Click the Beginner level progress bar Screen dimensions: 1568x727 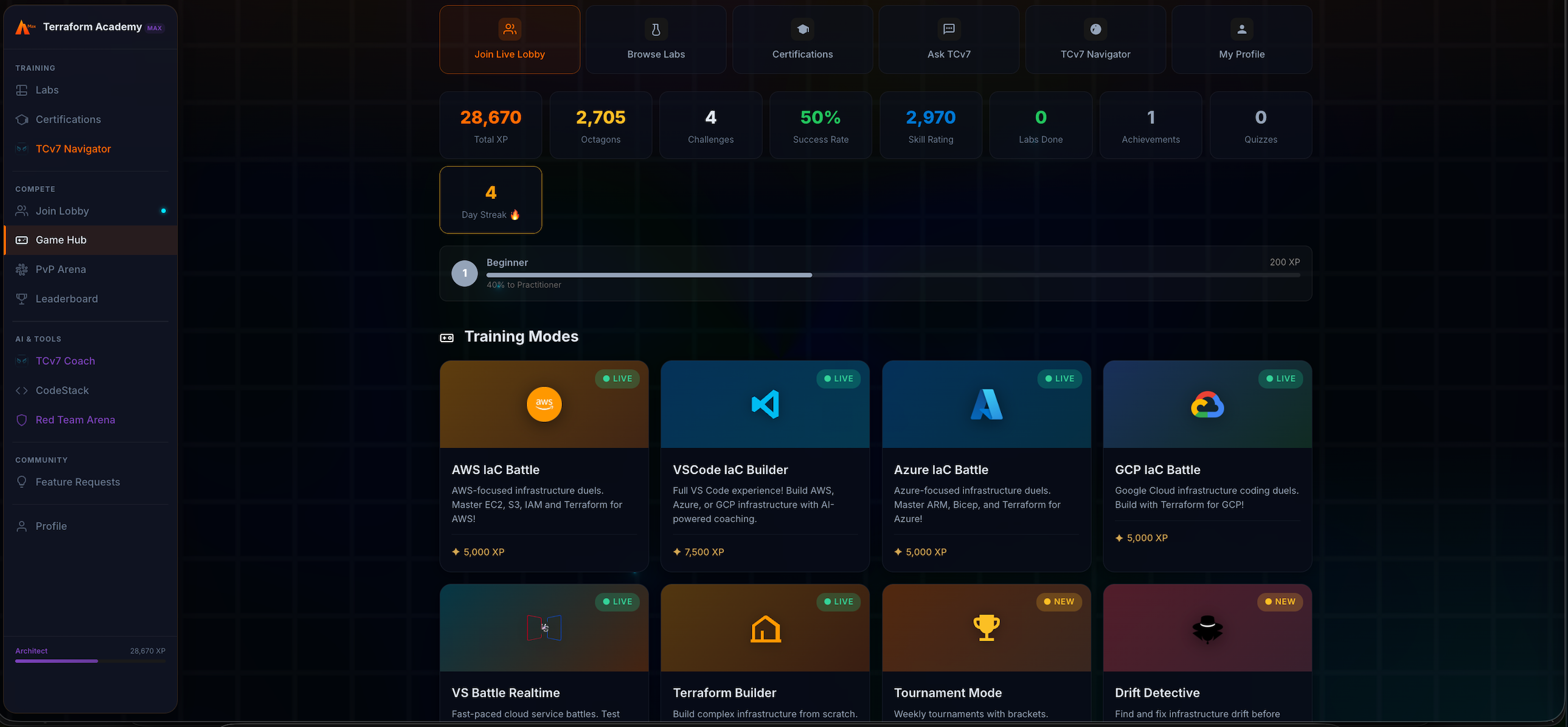893,275
